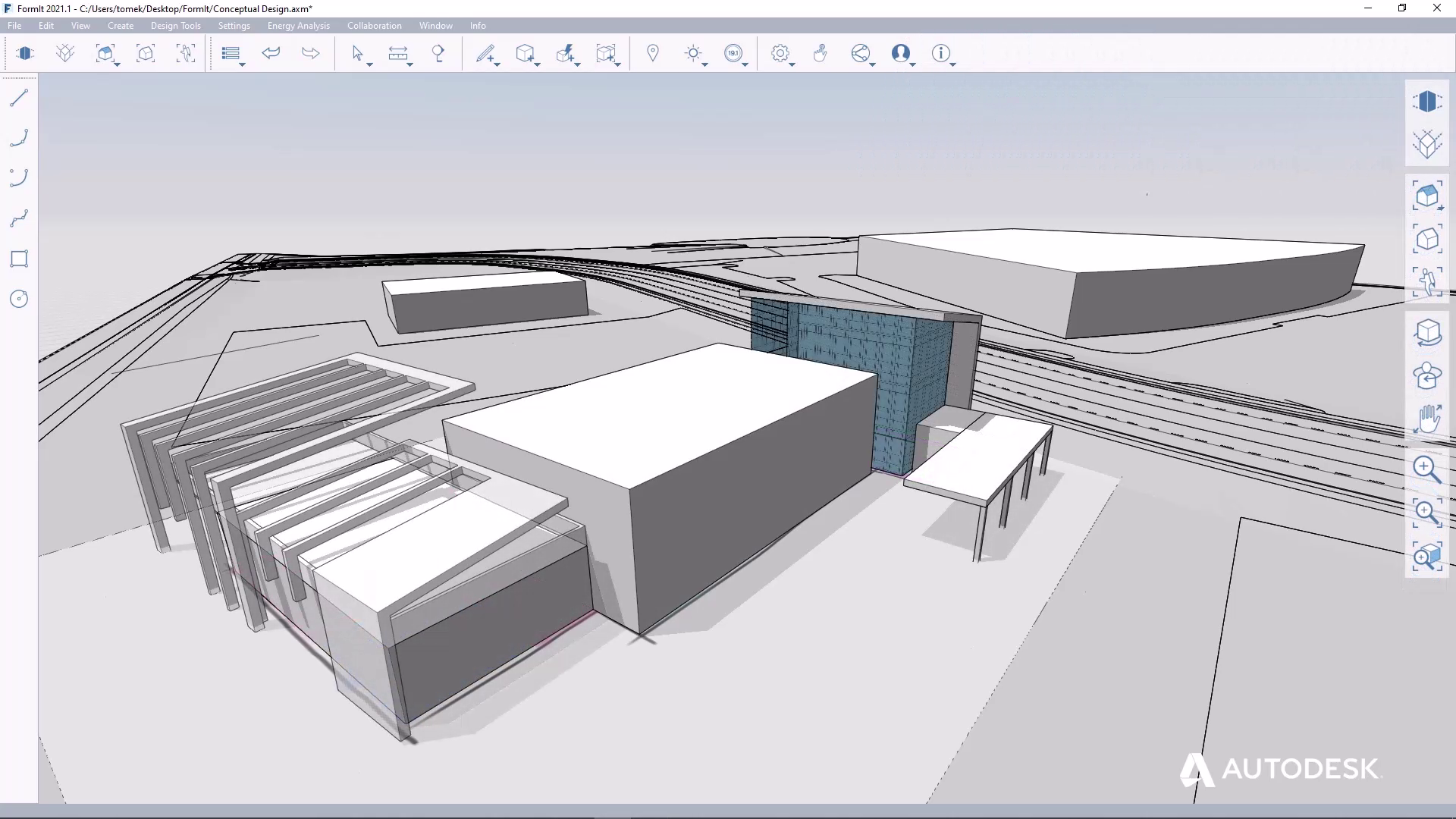Open the Collaboration menu
Screen dimensions: 1456x819
[x=374, y=25]
